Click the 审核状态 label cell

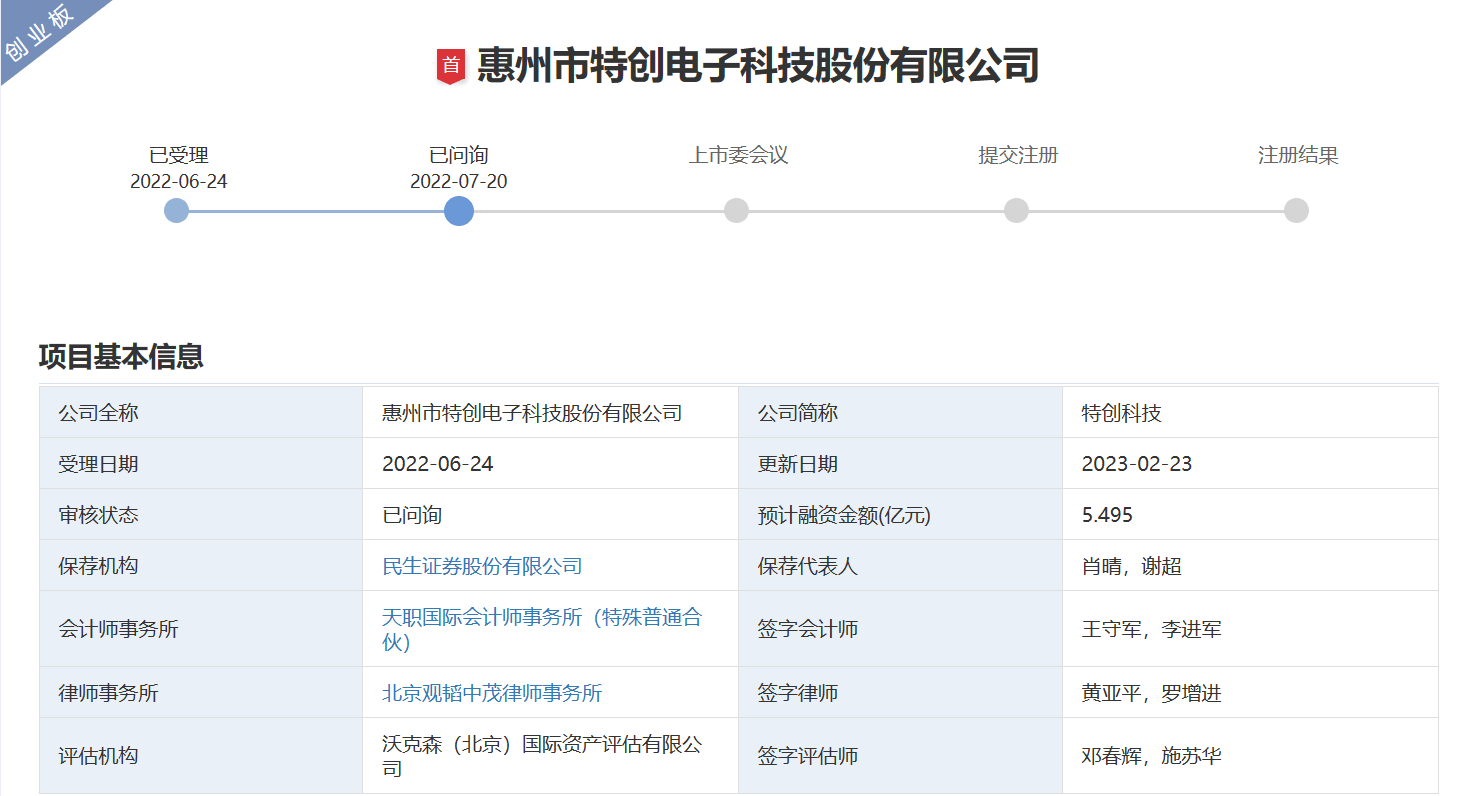(x=201, y=515)
